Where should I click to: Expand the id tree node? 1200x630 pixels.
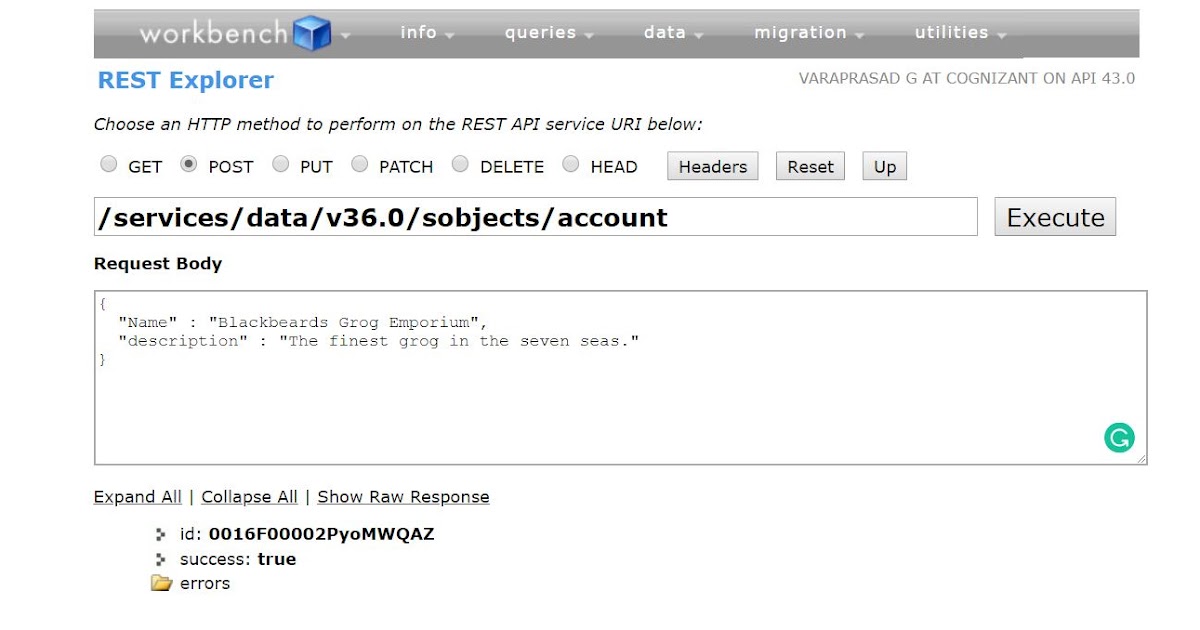[x=161, y=534]
